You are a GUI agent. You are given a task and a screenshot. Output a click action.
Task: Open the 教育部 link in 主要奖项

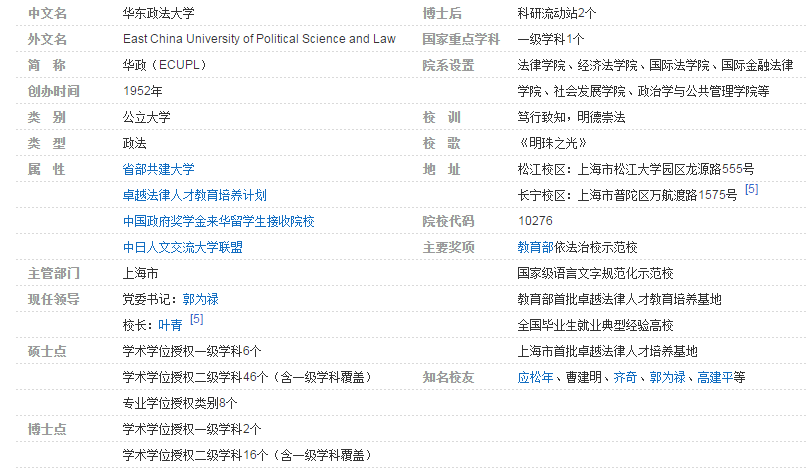536,248
